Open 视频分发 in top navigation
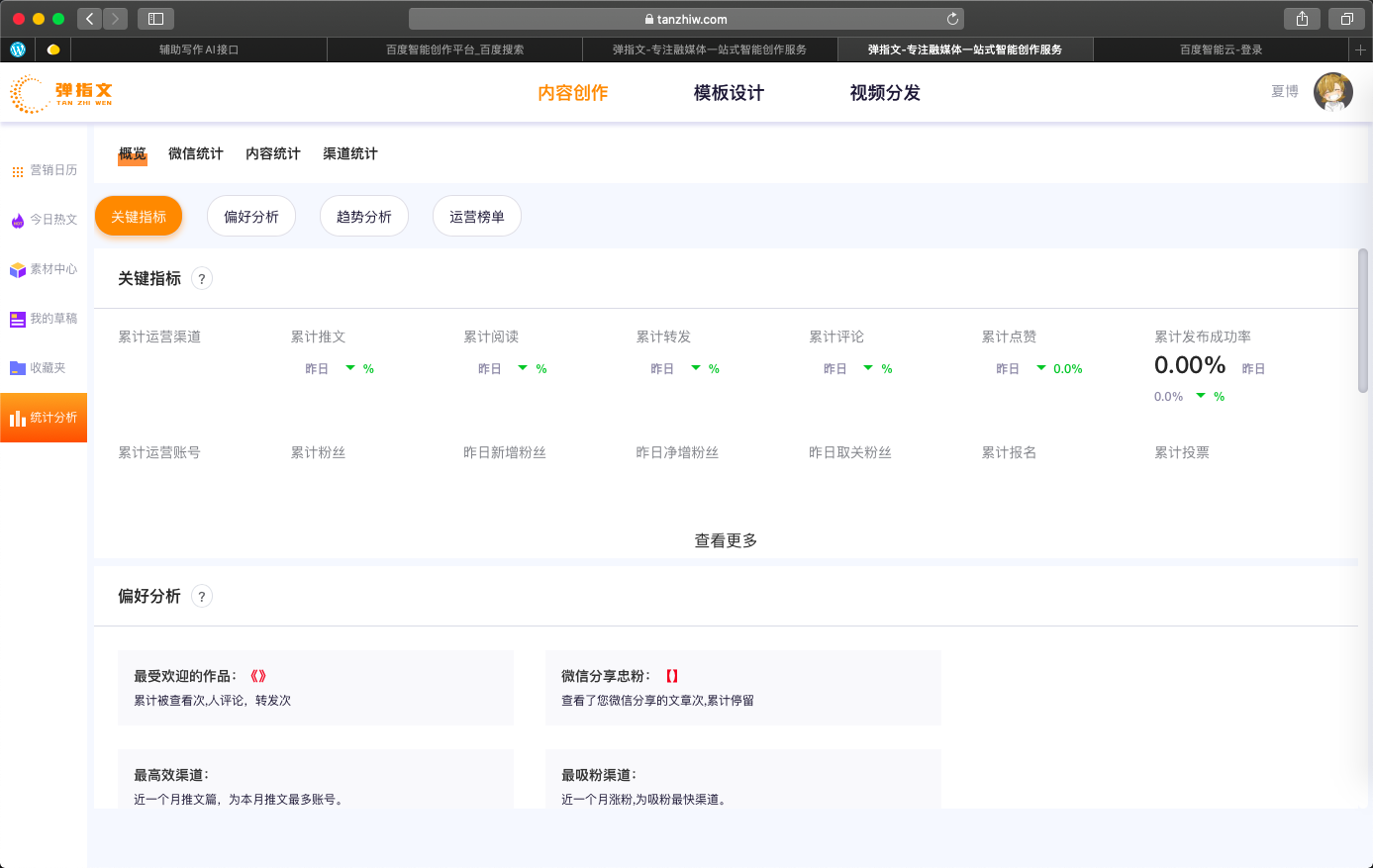 [885, 93]
